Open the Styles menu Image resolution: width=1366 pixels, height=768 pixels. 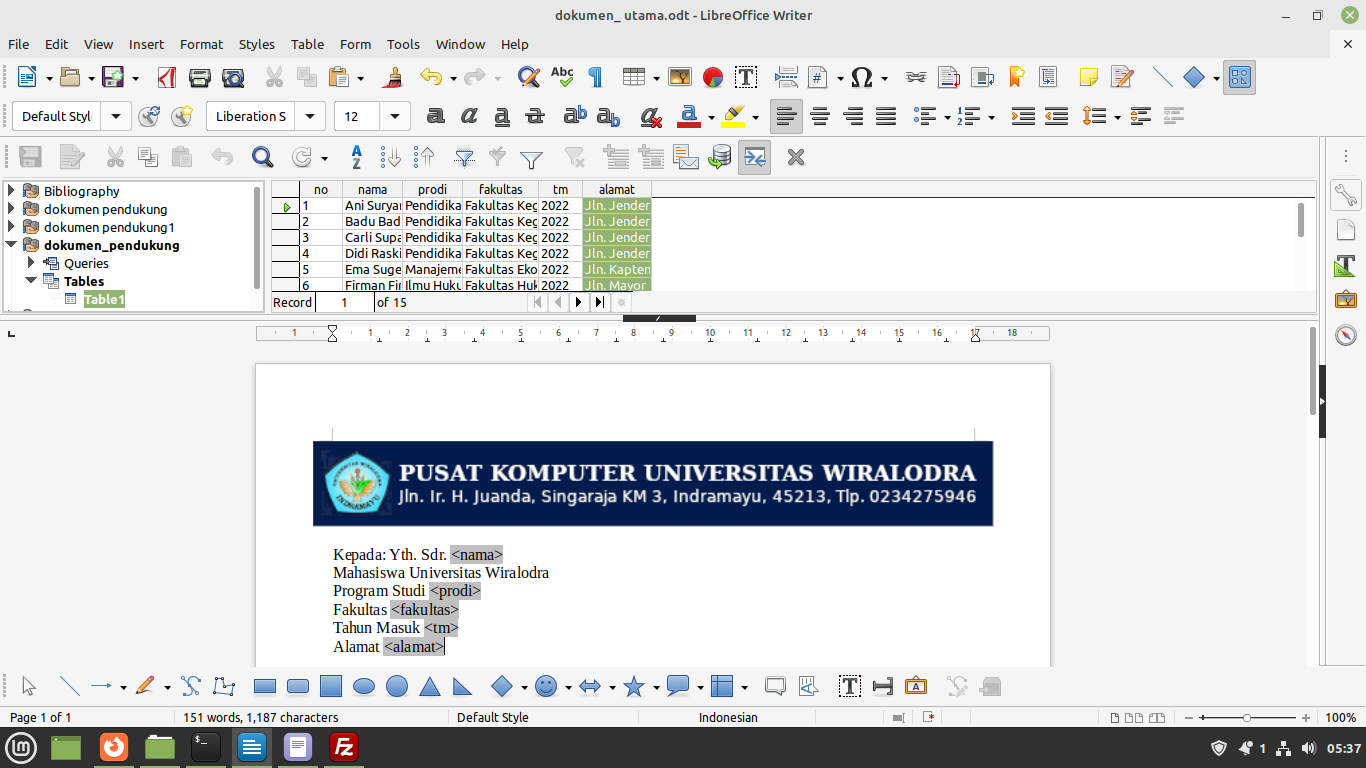[x=257, y=44]
